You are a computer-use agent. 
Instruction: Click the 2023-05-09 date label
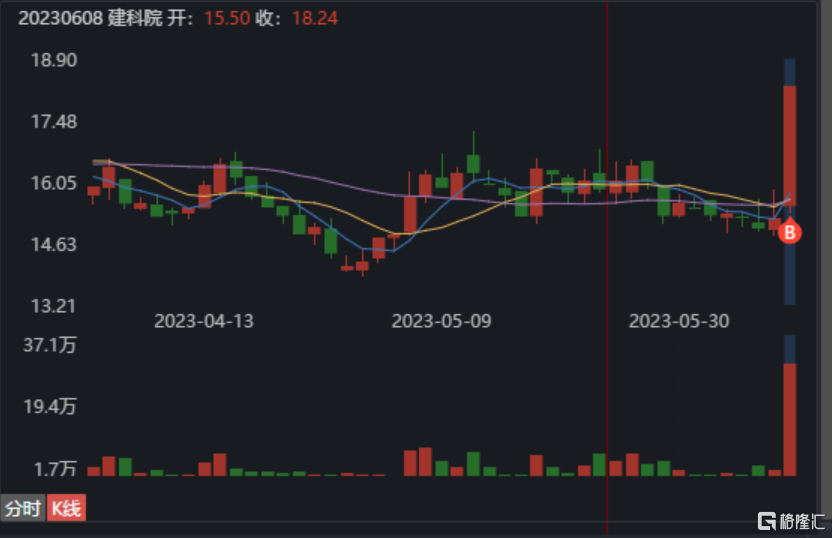(441, 321)
